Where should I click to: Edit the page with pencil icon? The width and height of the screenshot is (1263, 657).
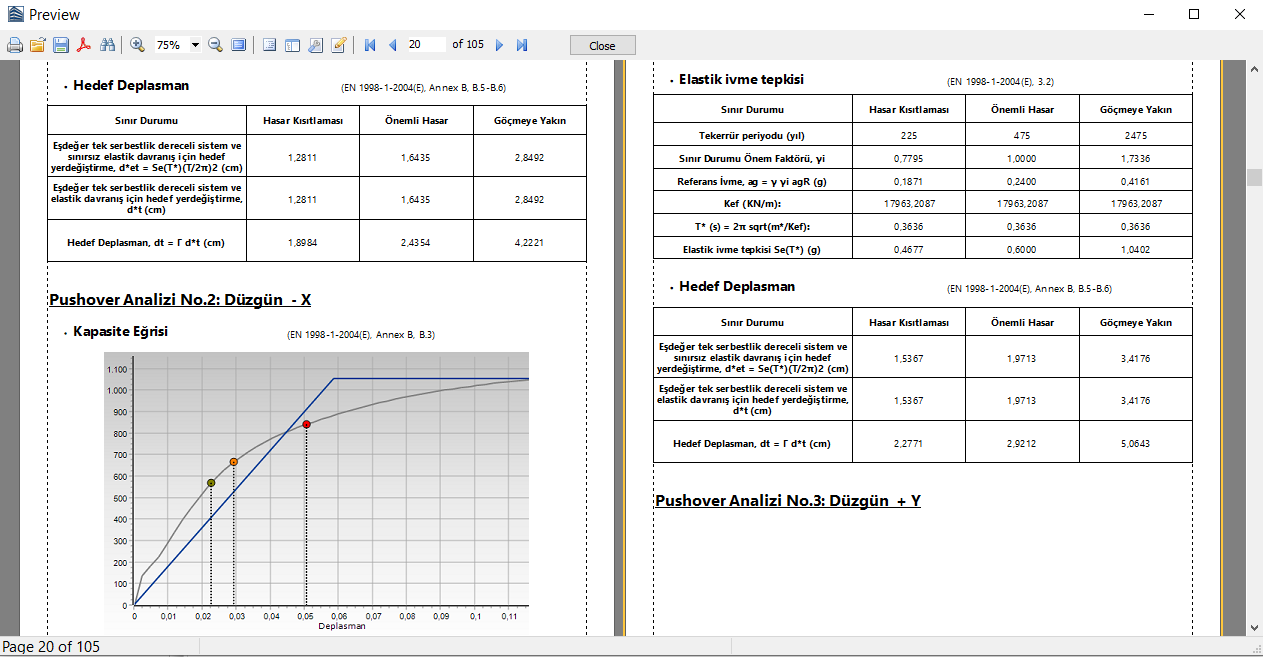[x=339, y=45]
